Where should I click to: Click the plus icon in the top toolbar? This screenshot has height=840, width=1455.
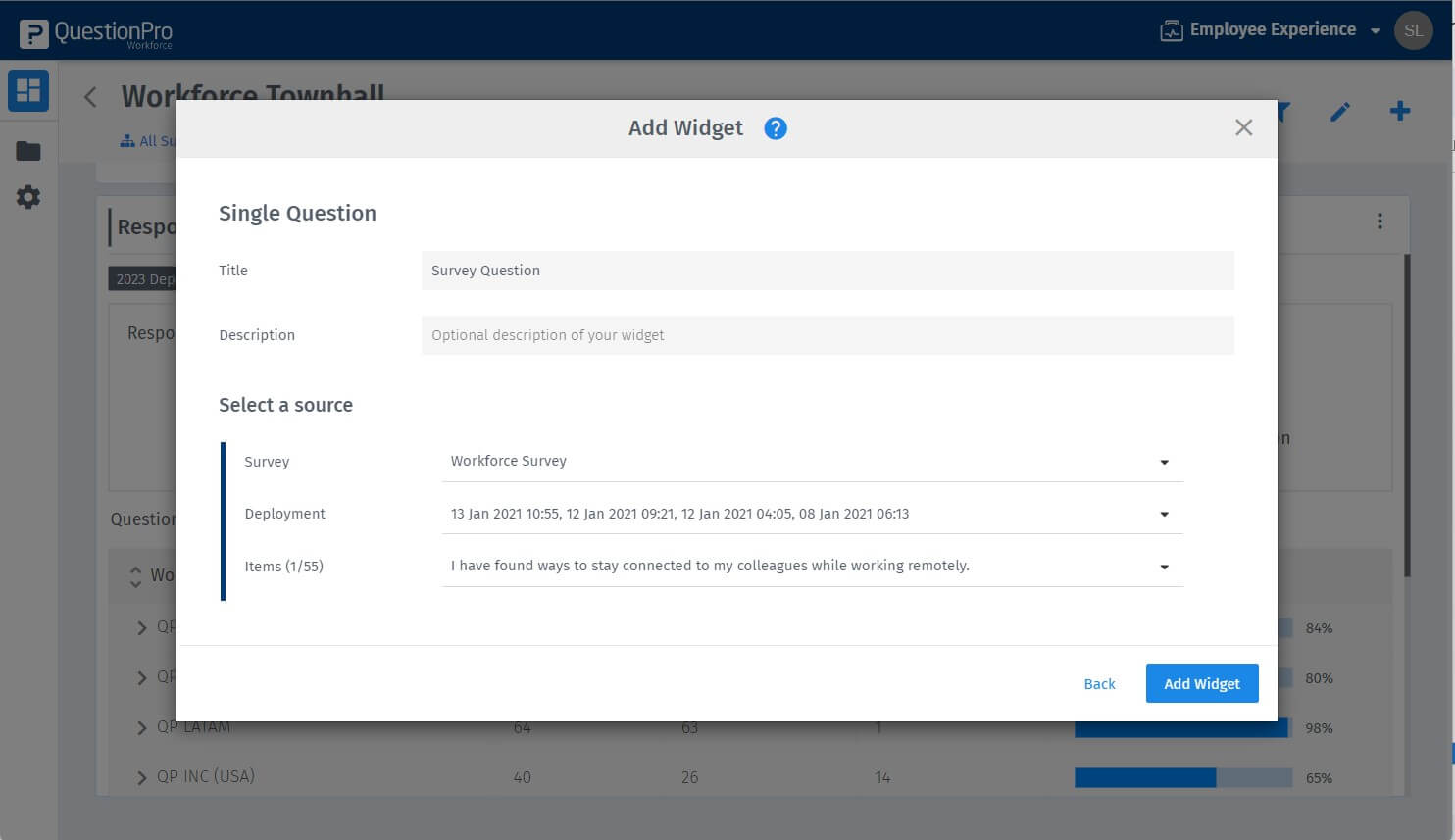coord(1400,110)
